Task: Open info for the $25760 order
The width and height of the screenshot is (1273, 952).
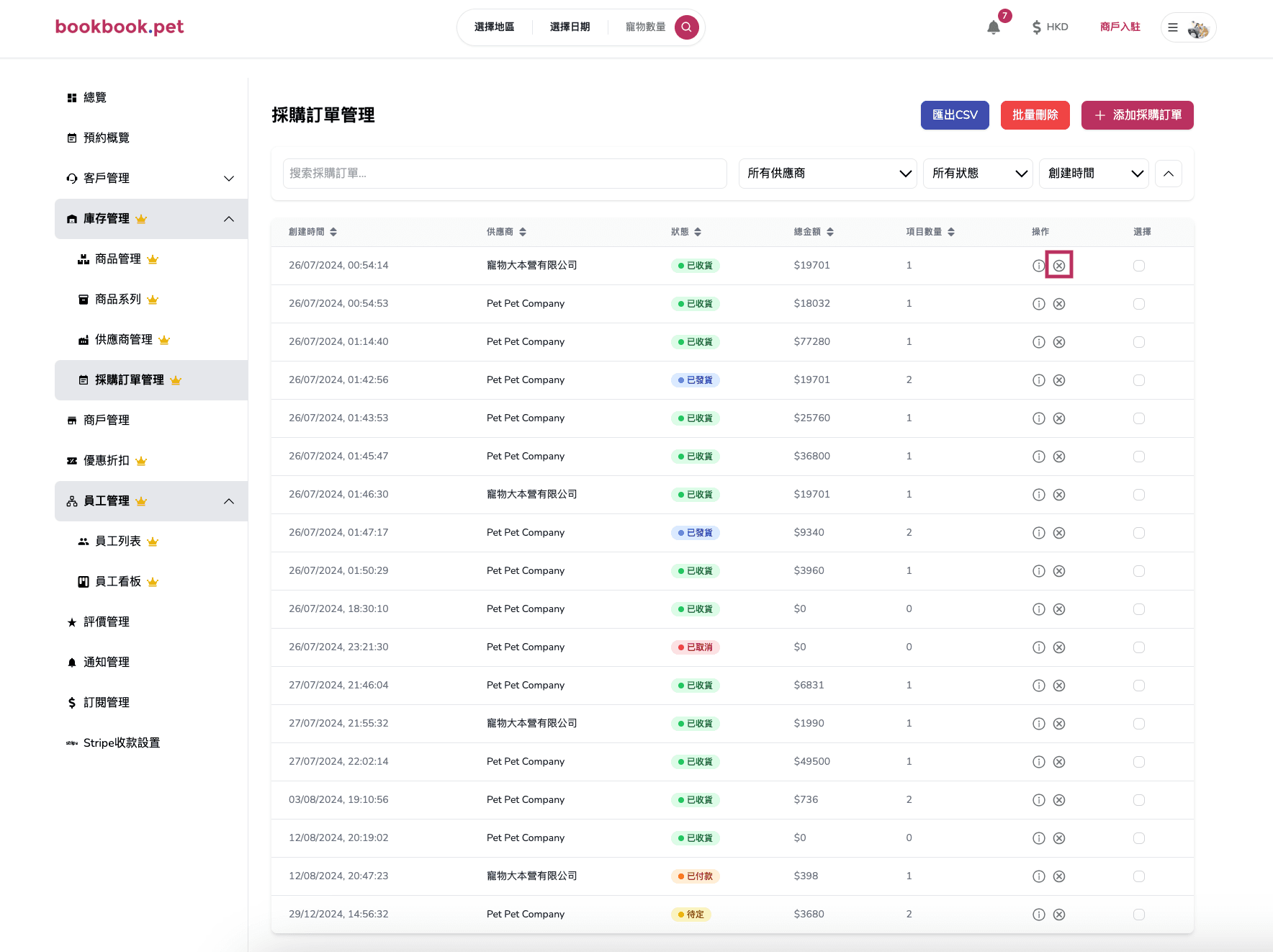Action: (1038, 418)
